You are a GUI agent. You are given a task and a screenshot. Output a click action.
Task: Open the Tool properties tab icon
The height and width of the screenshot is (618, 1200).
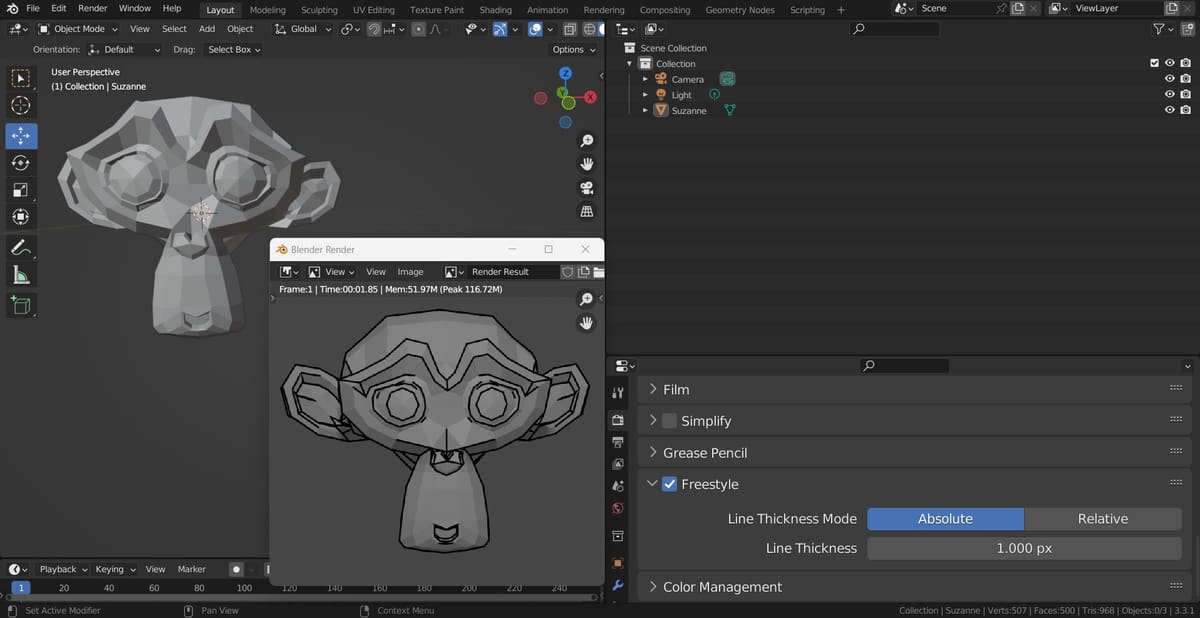pyautogui.click(x=618, y=393)
